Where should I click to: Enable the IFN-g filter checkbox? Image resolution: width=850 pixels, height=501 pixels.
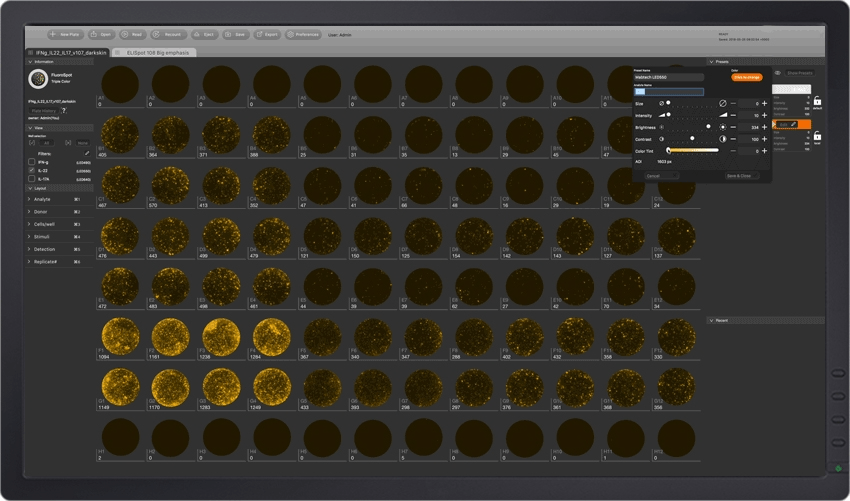32,162
